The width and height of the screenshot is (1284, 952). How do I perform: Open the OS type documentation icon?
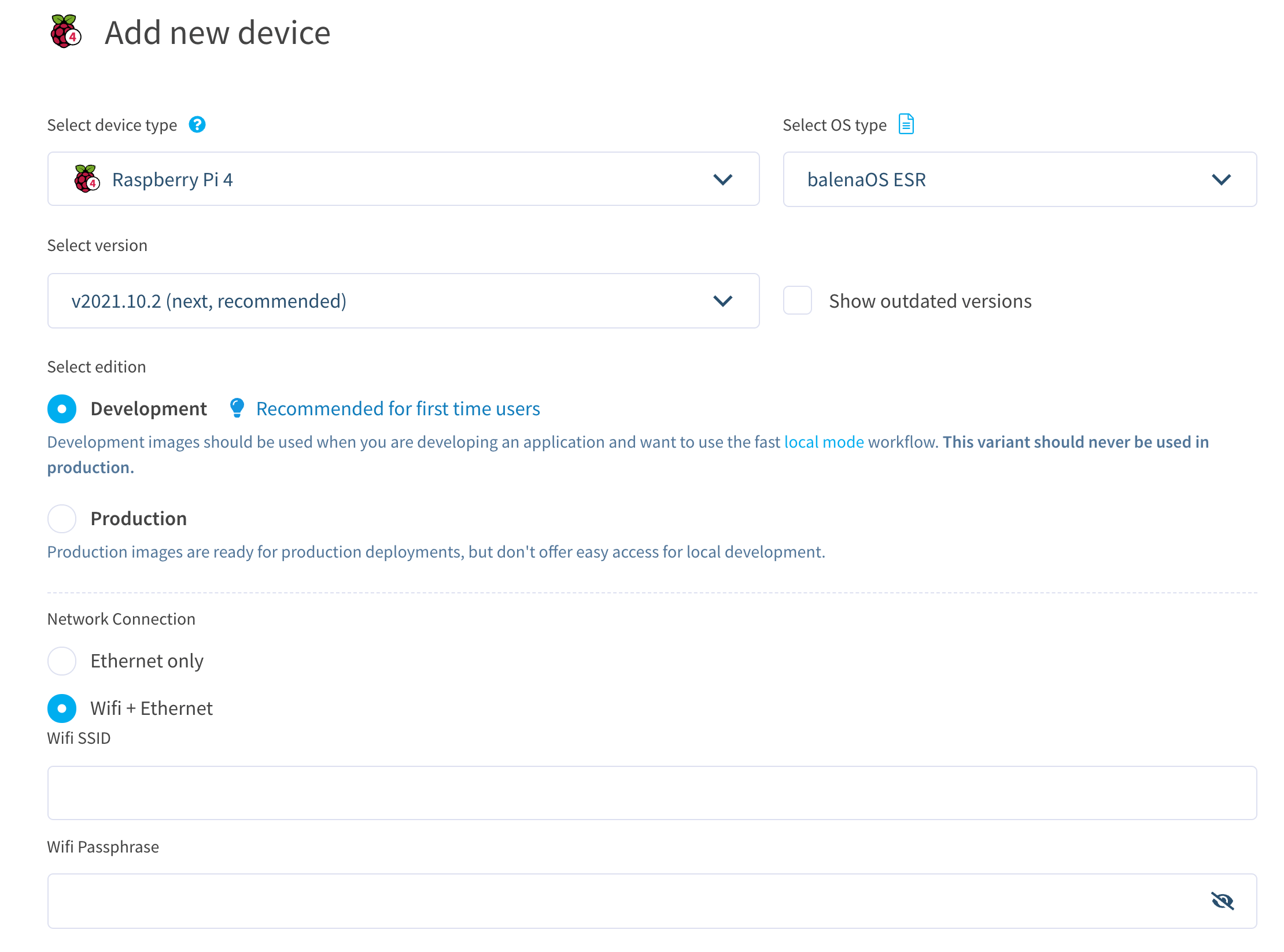tap(906, 124)
